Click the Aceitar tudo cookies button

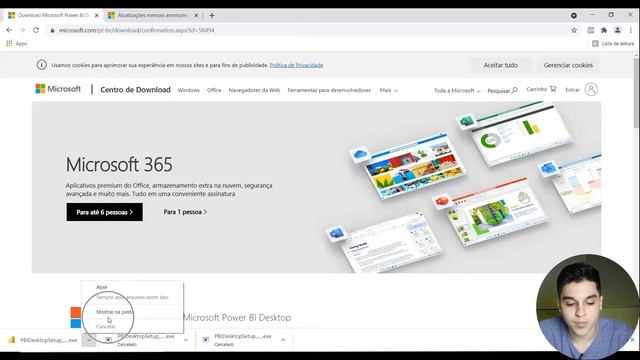point(501,65)
